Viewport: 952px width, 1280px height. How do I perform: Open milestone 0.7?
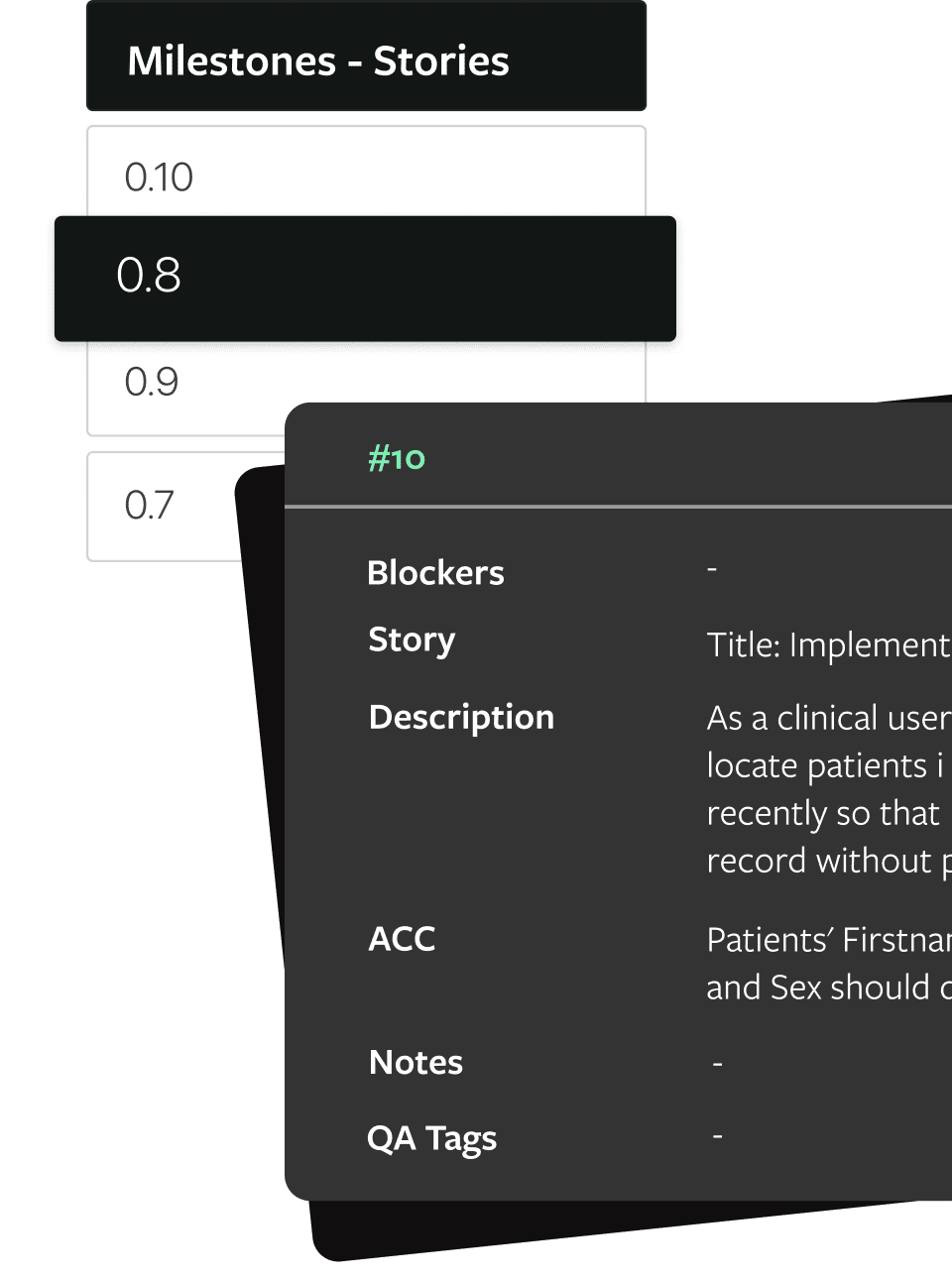151,506
